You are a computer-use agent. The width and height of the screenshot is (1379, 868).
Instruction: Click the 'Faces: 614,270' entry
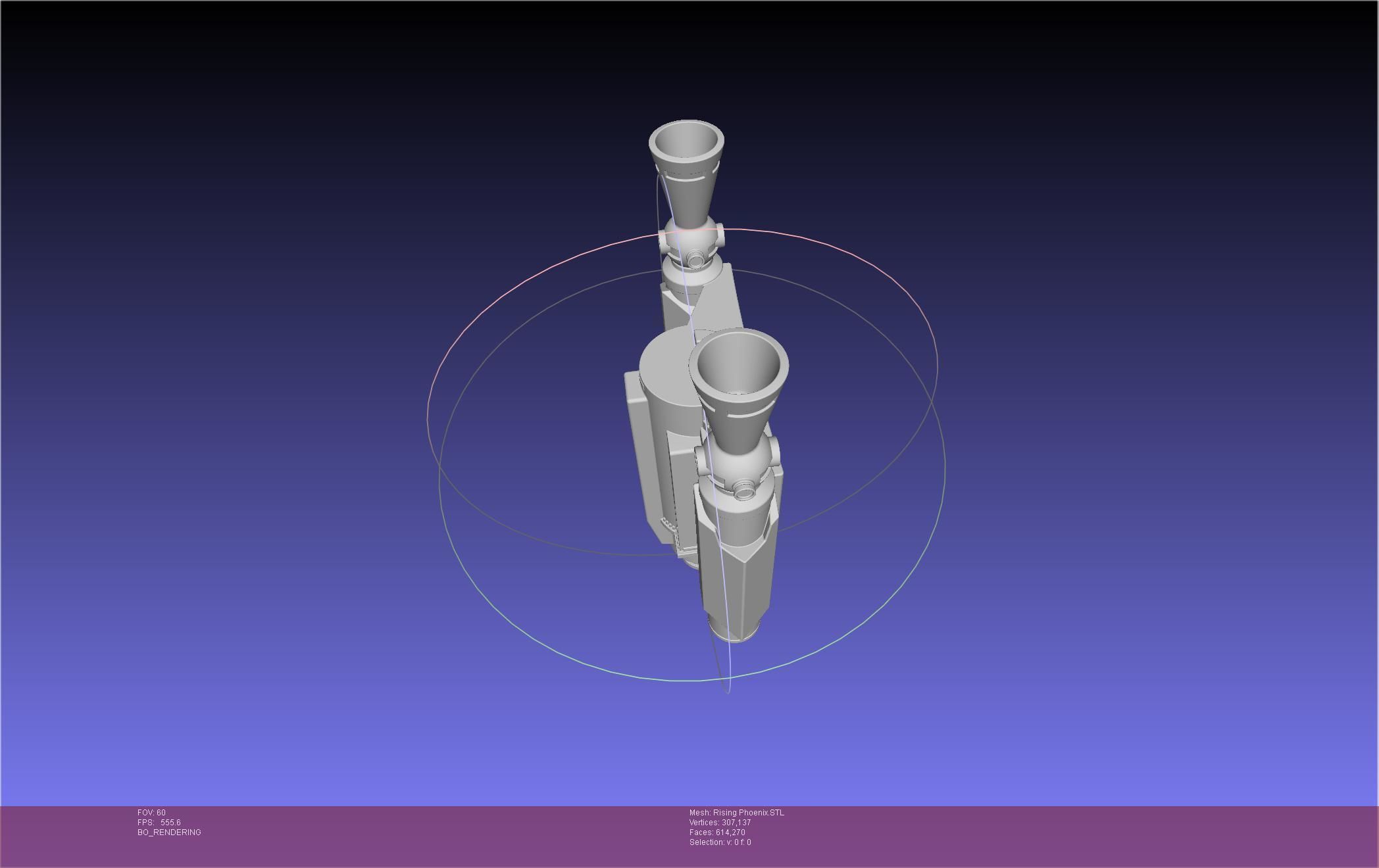coord(717,832)
